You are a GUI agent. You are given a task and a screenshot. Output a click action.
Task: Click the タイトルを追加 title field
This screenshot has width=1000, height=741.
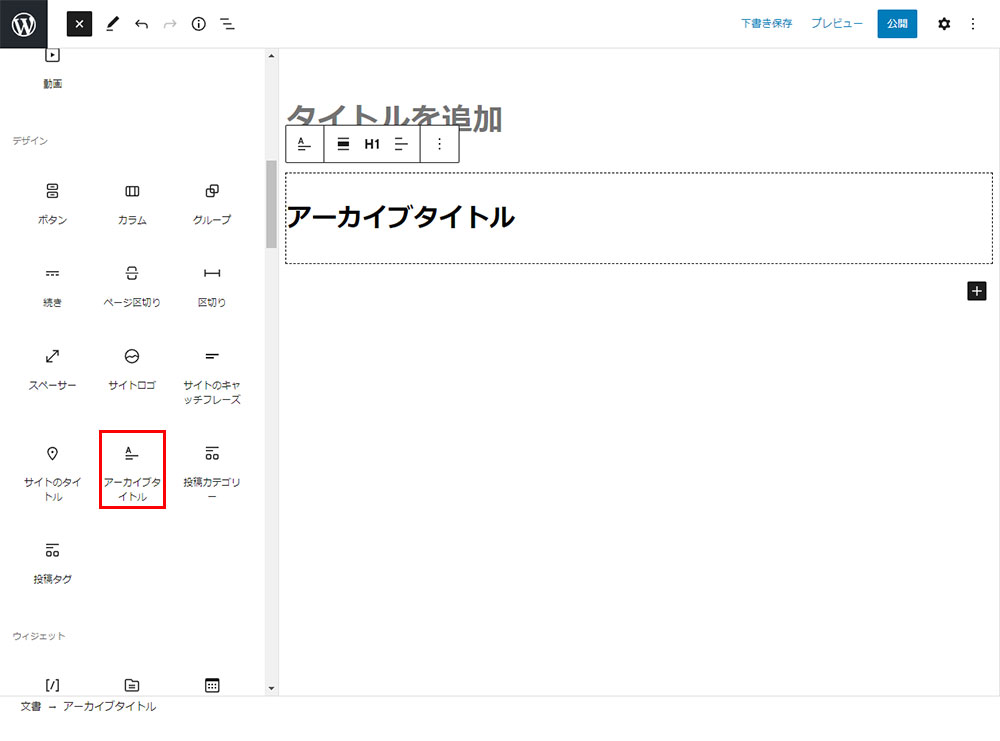pyautogui.click(x=394, y=118)
